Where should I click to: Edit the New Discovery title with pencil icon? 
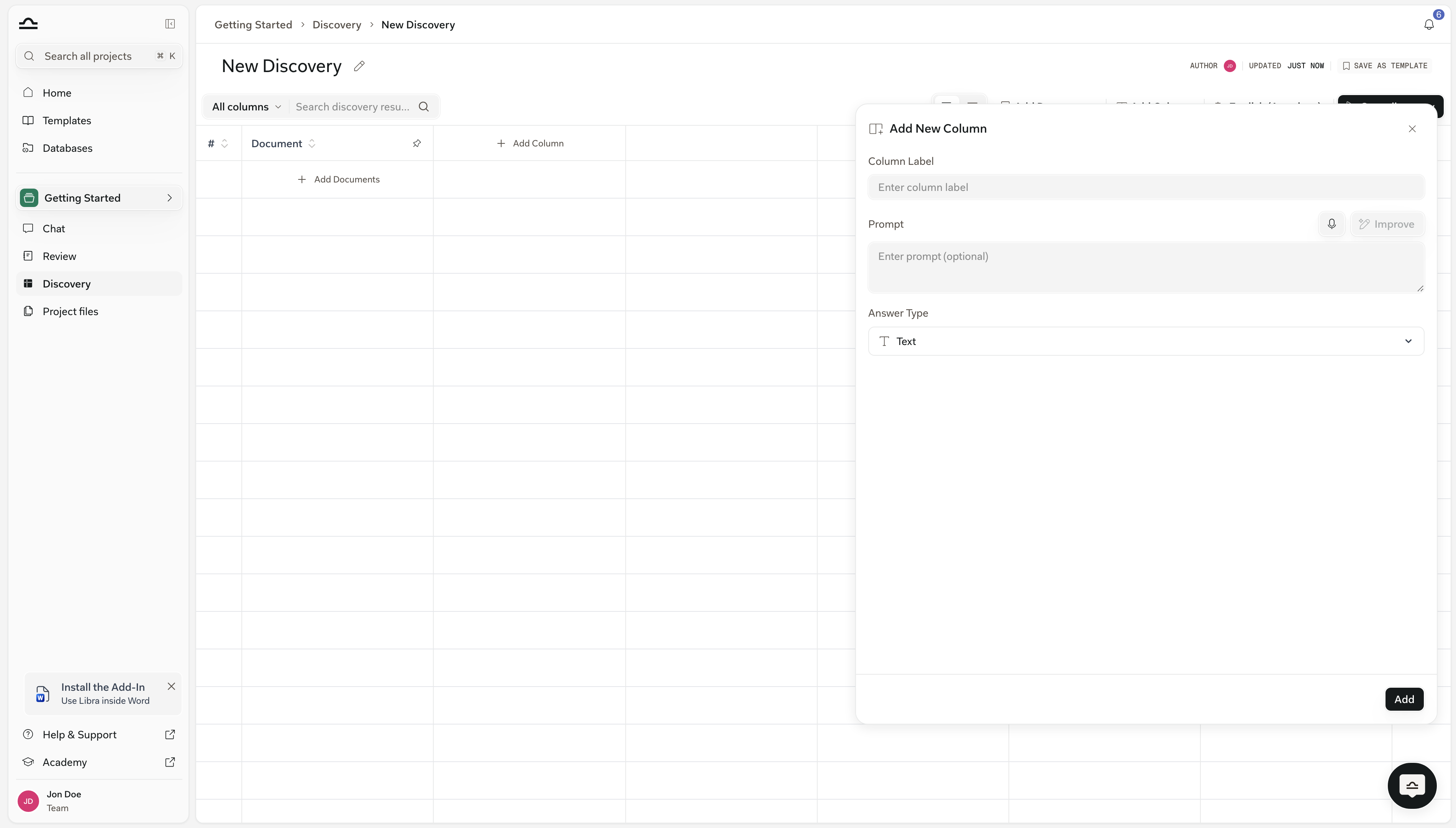pos(359,66)
